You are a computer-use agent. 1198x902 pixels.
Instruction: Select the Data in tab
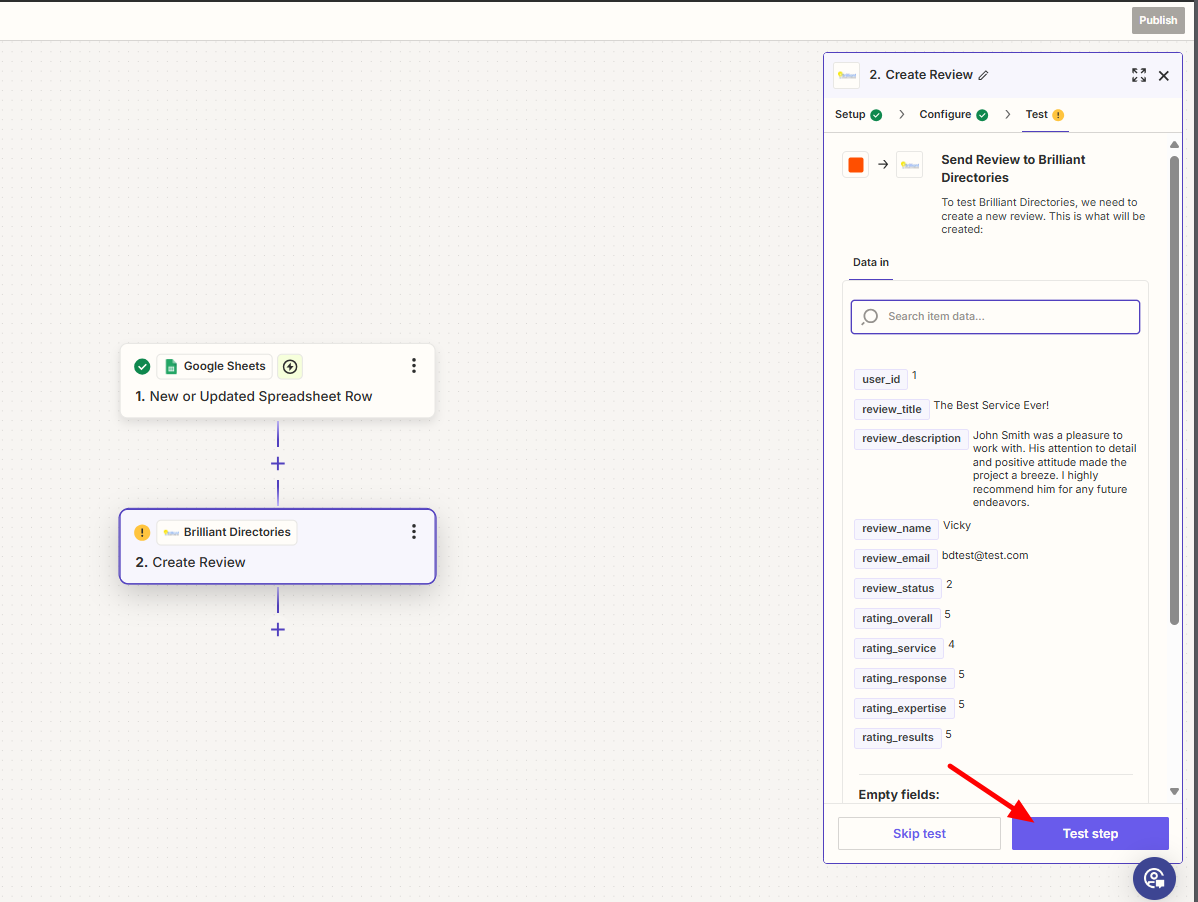pos(870,262)
